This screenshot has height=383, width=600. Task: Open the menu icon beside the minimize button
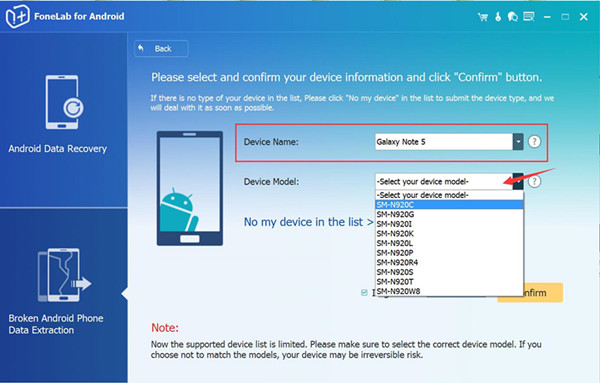tap(529, 16)
